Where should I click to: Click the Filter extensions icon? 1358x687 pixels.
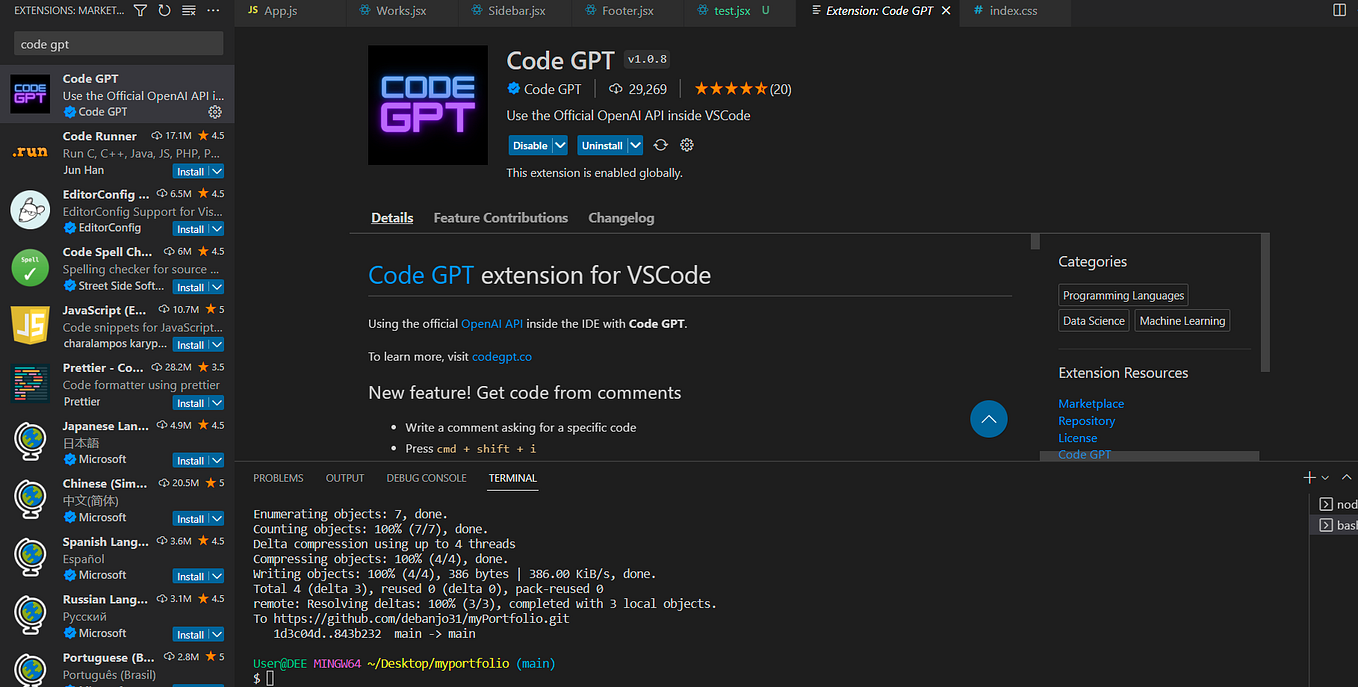pyautogui.click(x=140, y=10)
